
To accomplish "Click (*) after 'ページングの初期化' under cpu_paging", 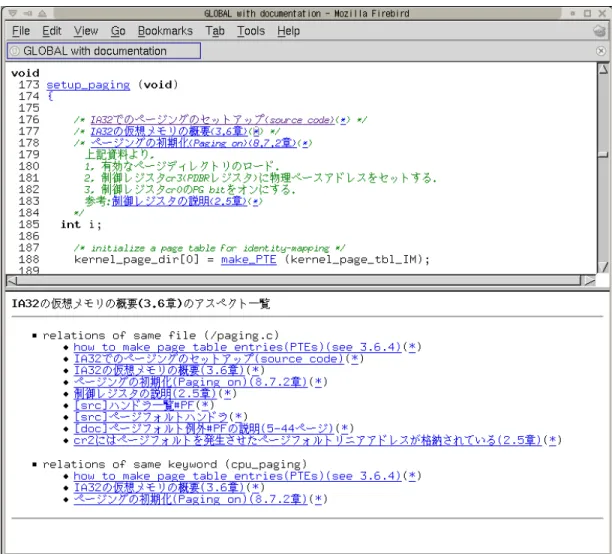I will point(318,499).
